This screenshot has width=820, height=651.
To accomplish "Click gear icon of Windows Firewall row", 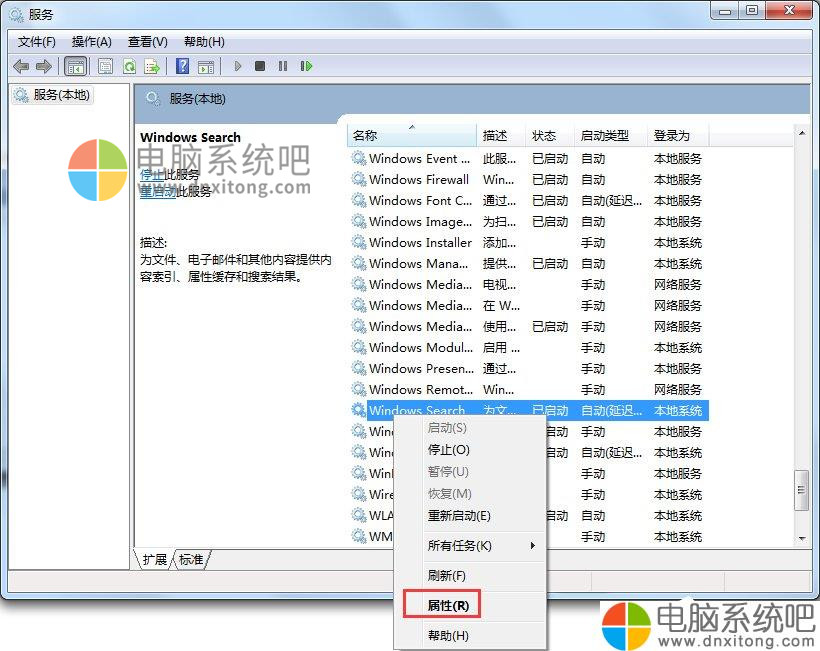I will click(x=359, y=179).
